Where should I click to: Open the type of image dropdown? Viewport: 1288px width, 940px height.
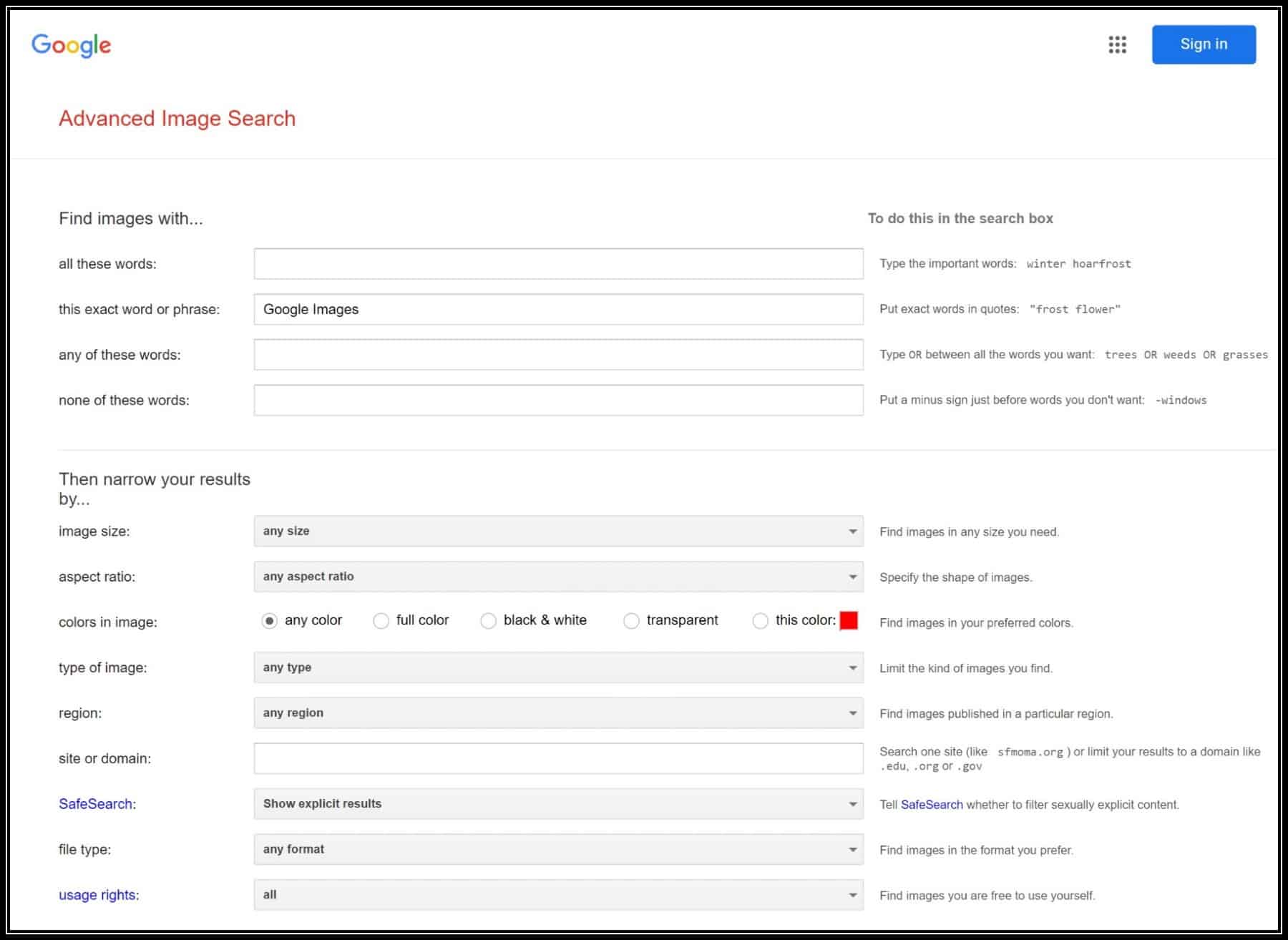coord(558,667)
